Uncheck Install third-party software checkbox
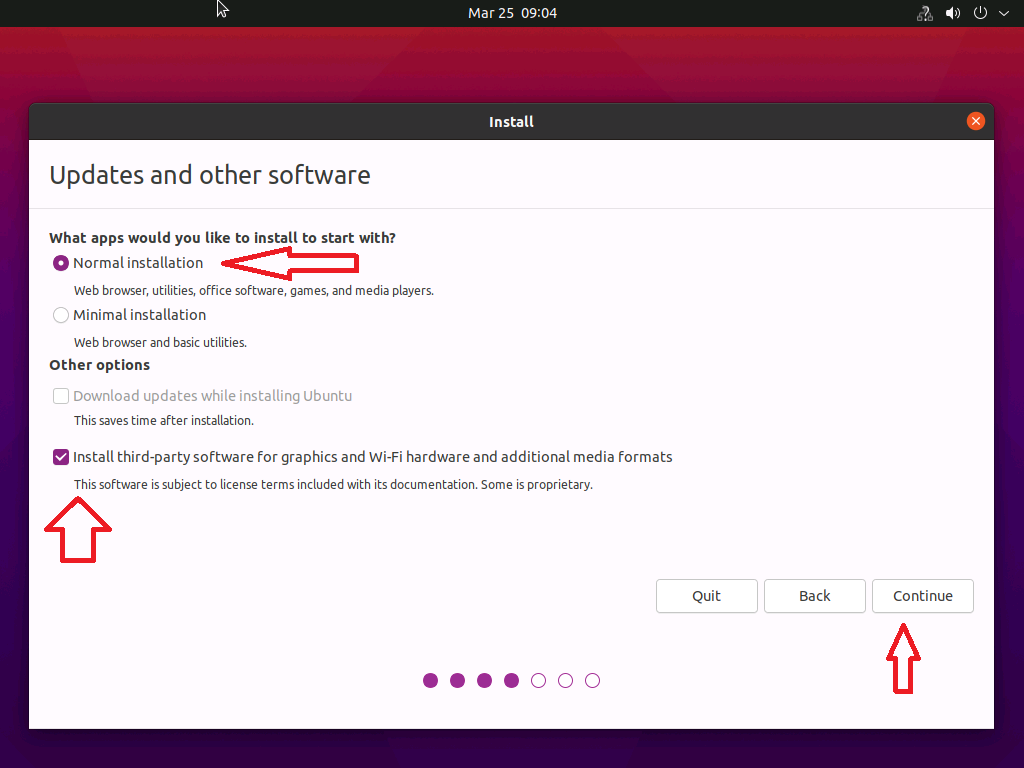This screenshot has width=1024, height=768. pos(61,457)
